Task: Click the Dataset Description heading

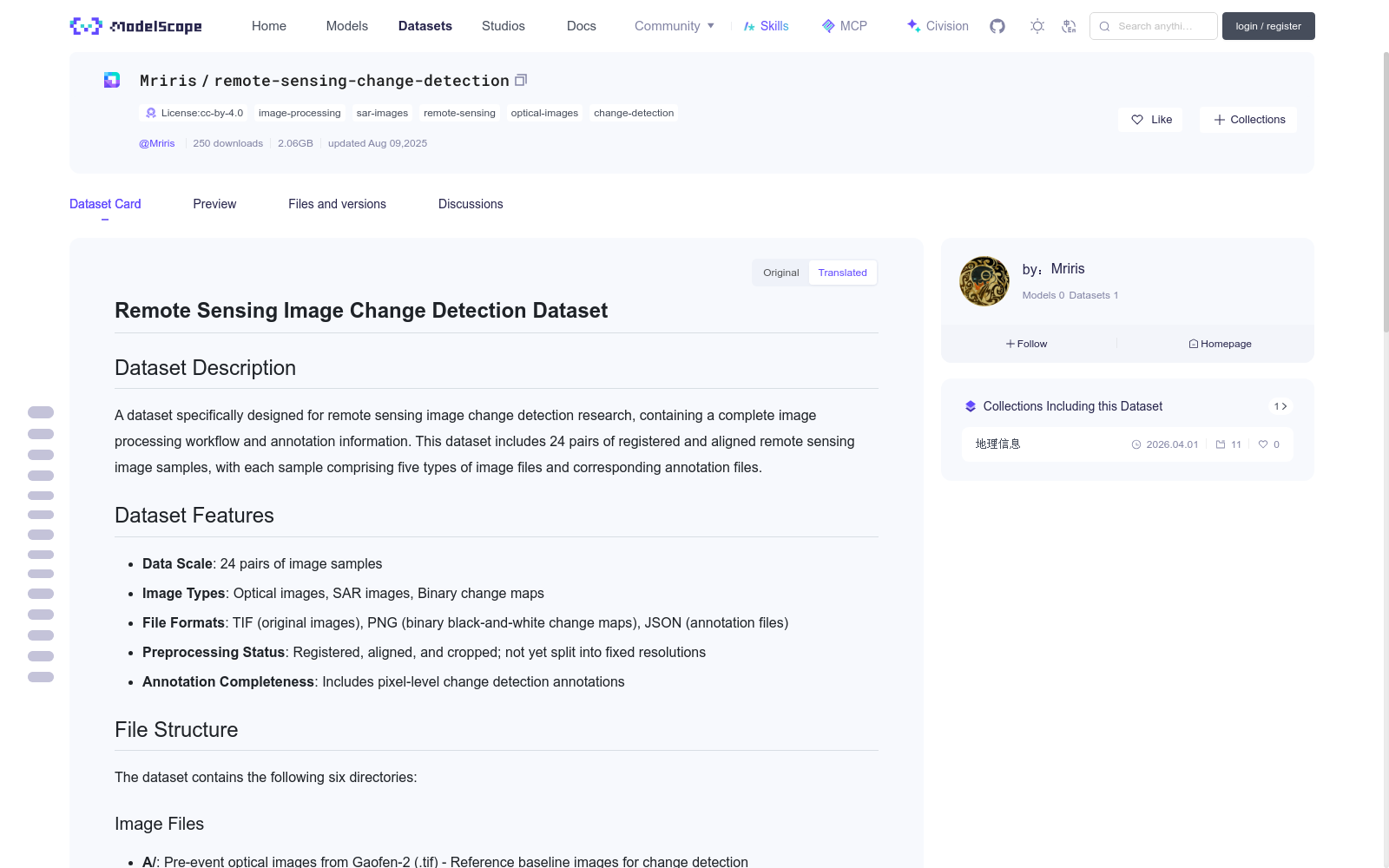Action: [x=205, y=368]
